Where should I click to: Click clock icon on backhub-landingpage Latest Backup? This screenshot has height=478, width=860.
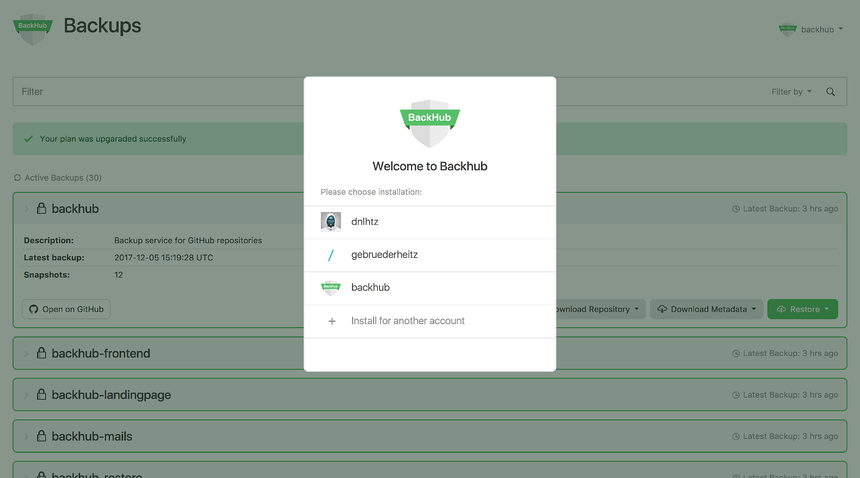point(736,395)
